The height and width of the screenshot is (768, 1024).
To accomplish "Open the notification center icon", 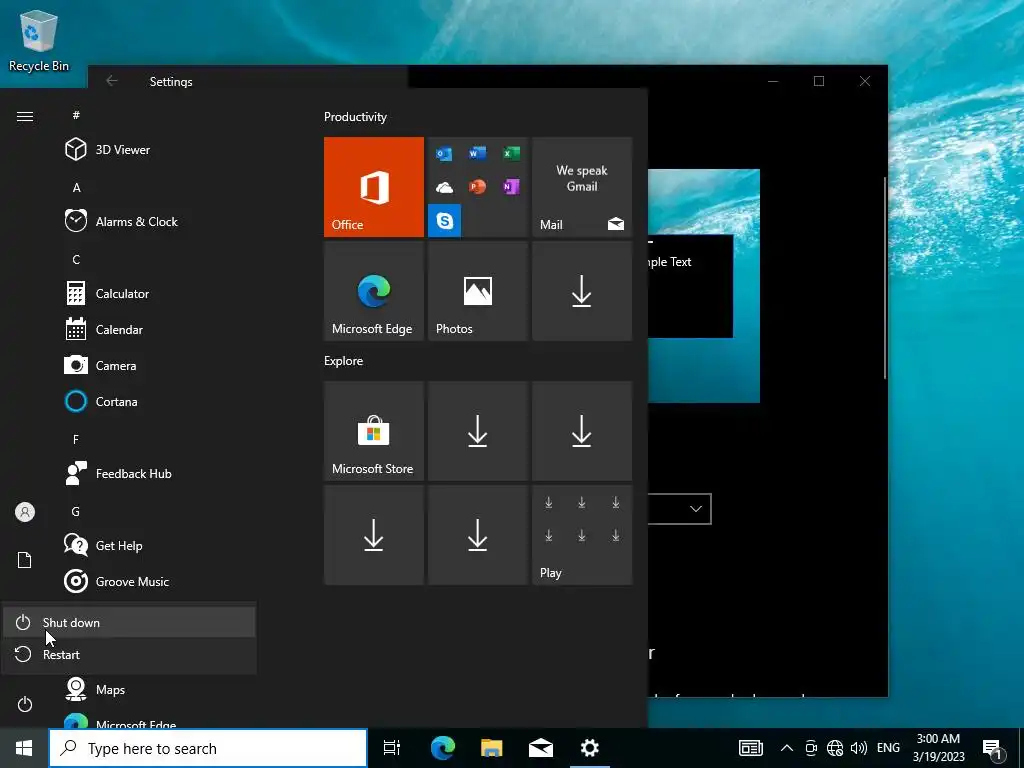I will 993,750.
